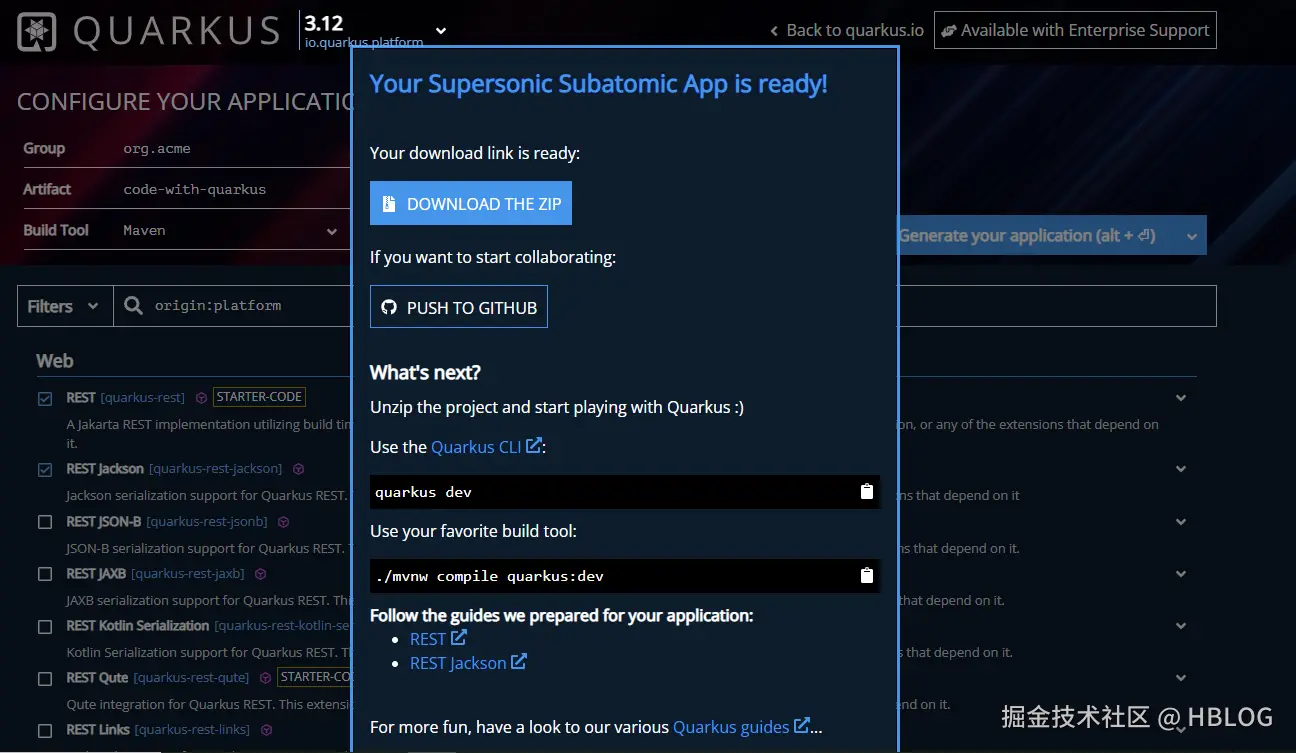Viewport: 1296px width, 753px height.
Task: Check the REST Kotlin Serialization checkbox
Action: [x=45, y=627]
